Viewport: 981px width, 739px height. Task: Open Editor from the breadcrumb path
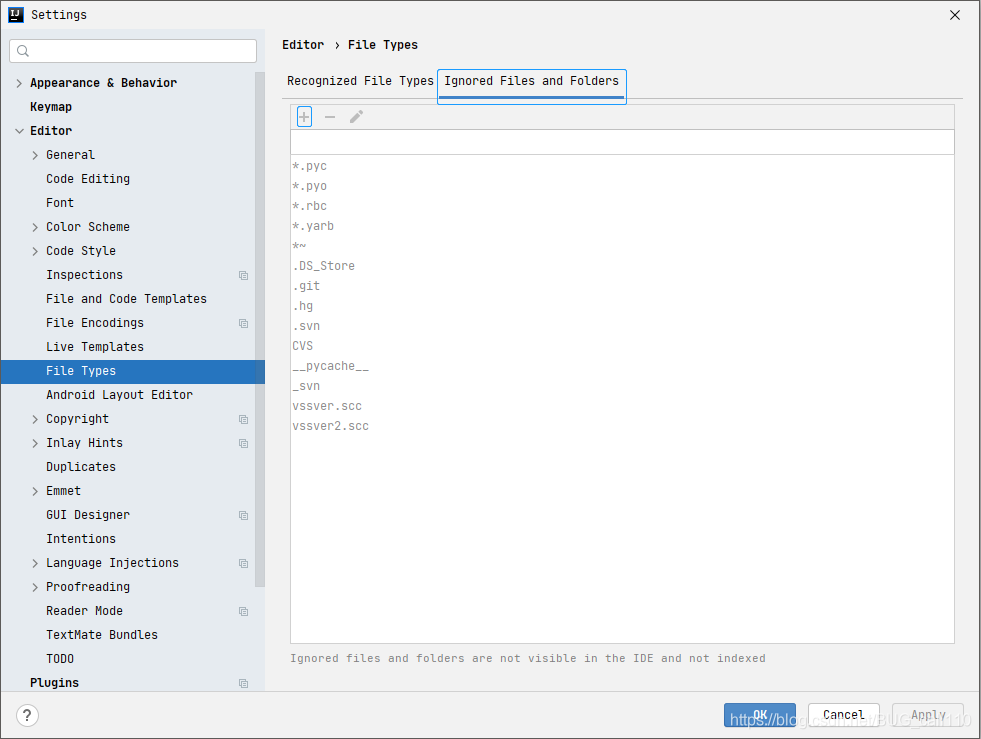(303, 44)
